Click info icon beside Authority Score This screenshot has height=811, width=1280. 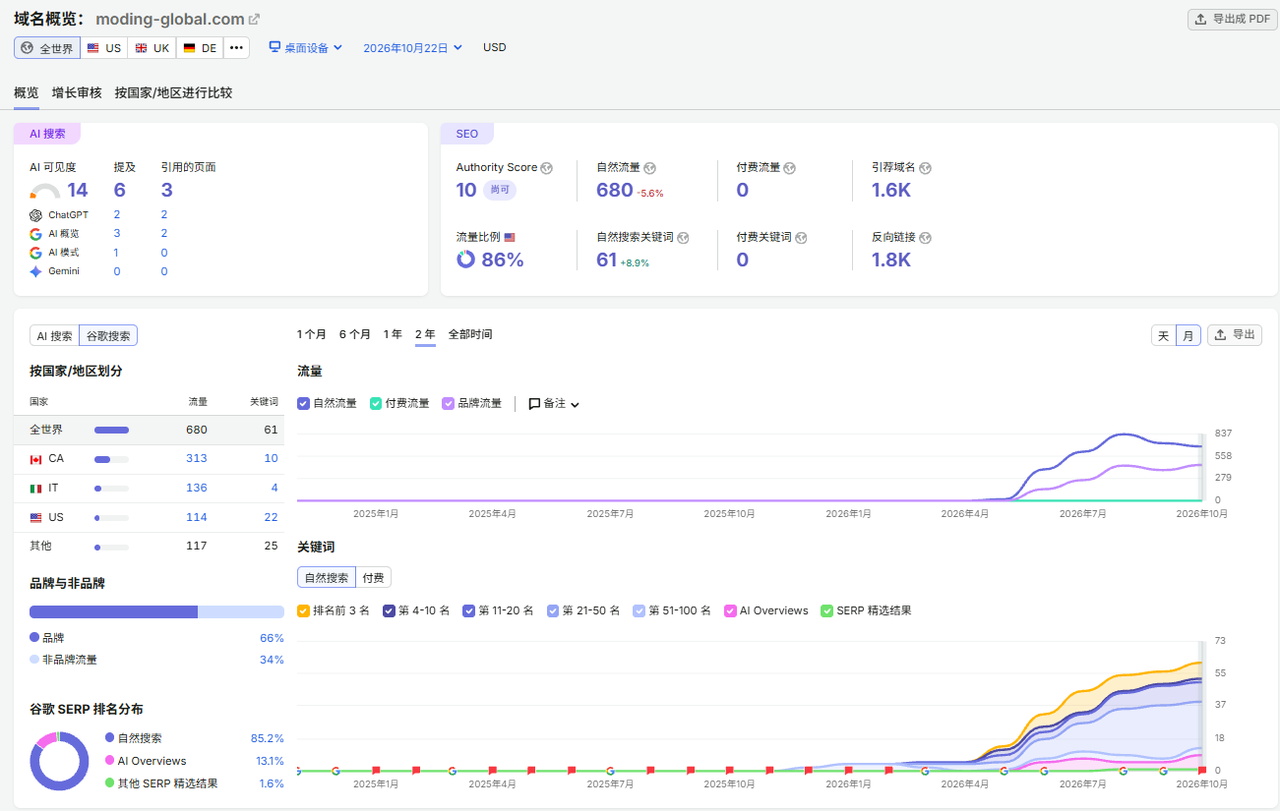tap(546, 168)
